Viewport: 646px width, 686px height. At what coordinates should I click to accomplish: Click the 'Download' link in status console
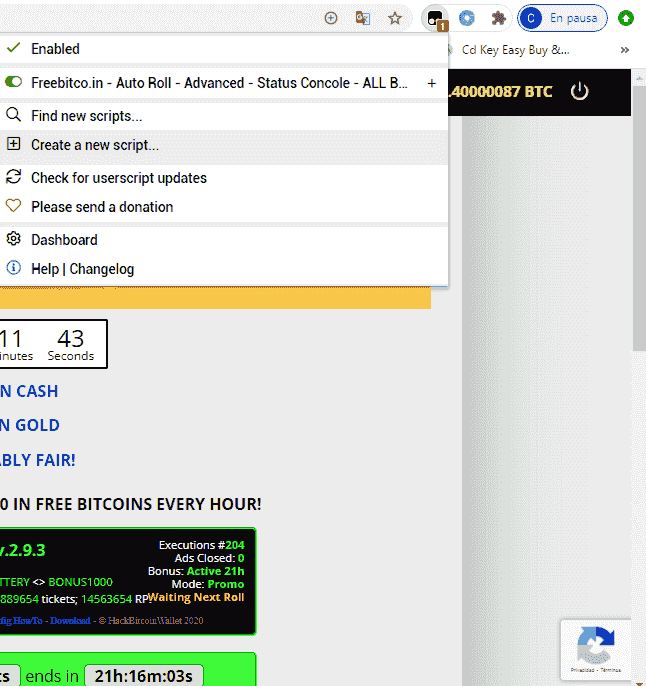(x=70, y=621)
